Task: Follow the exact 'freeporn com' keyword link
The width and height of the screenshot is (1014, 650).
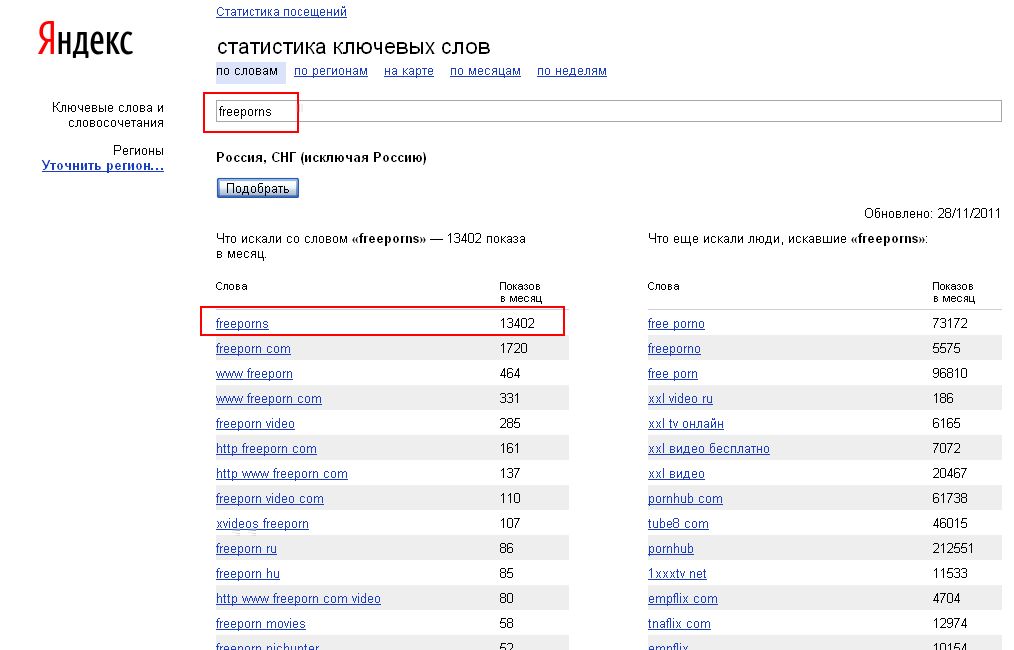Action: 254,349
